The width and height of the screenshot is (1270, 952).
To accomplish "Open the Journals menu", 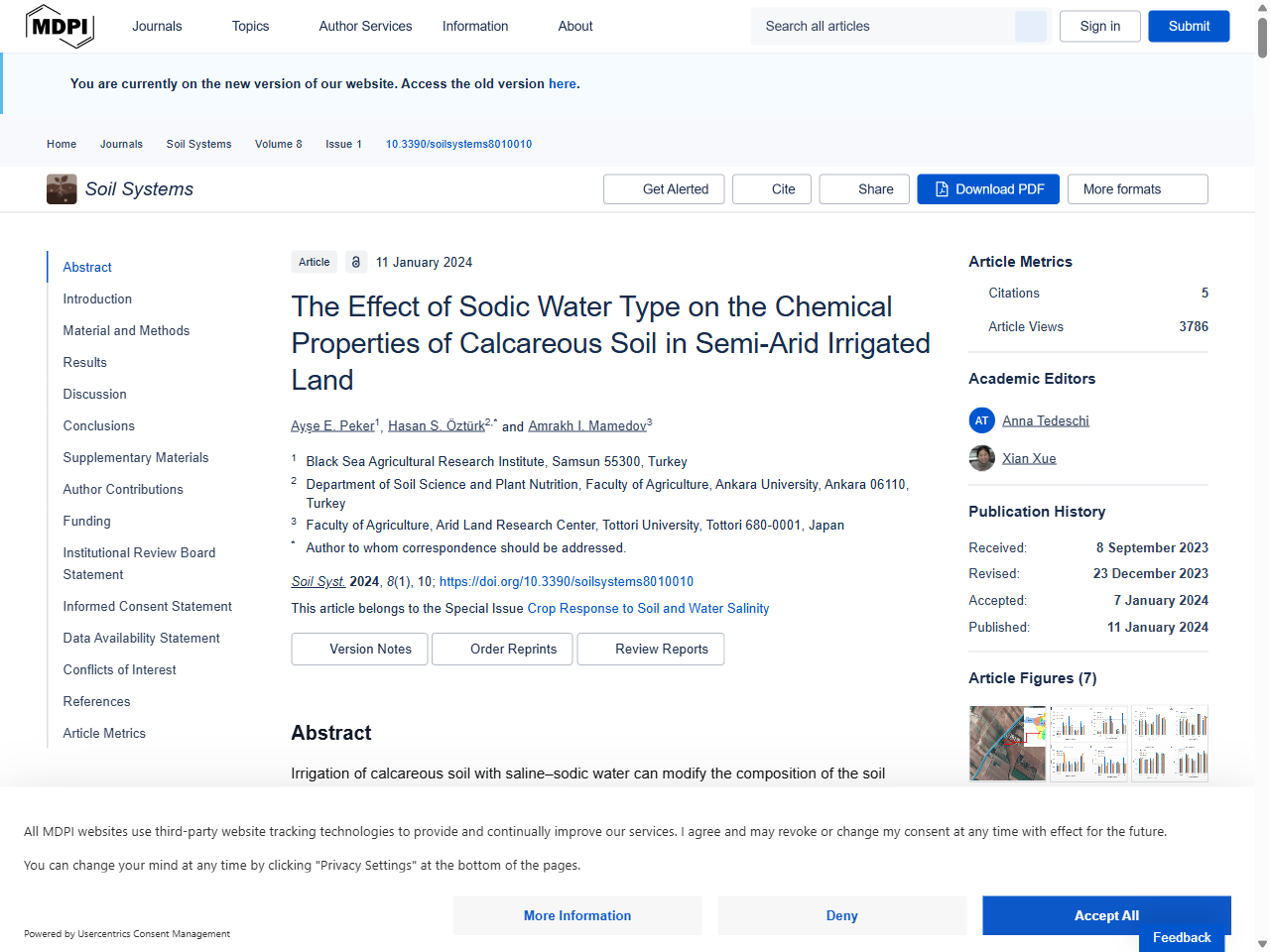I will click(x=157, y=27).
